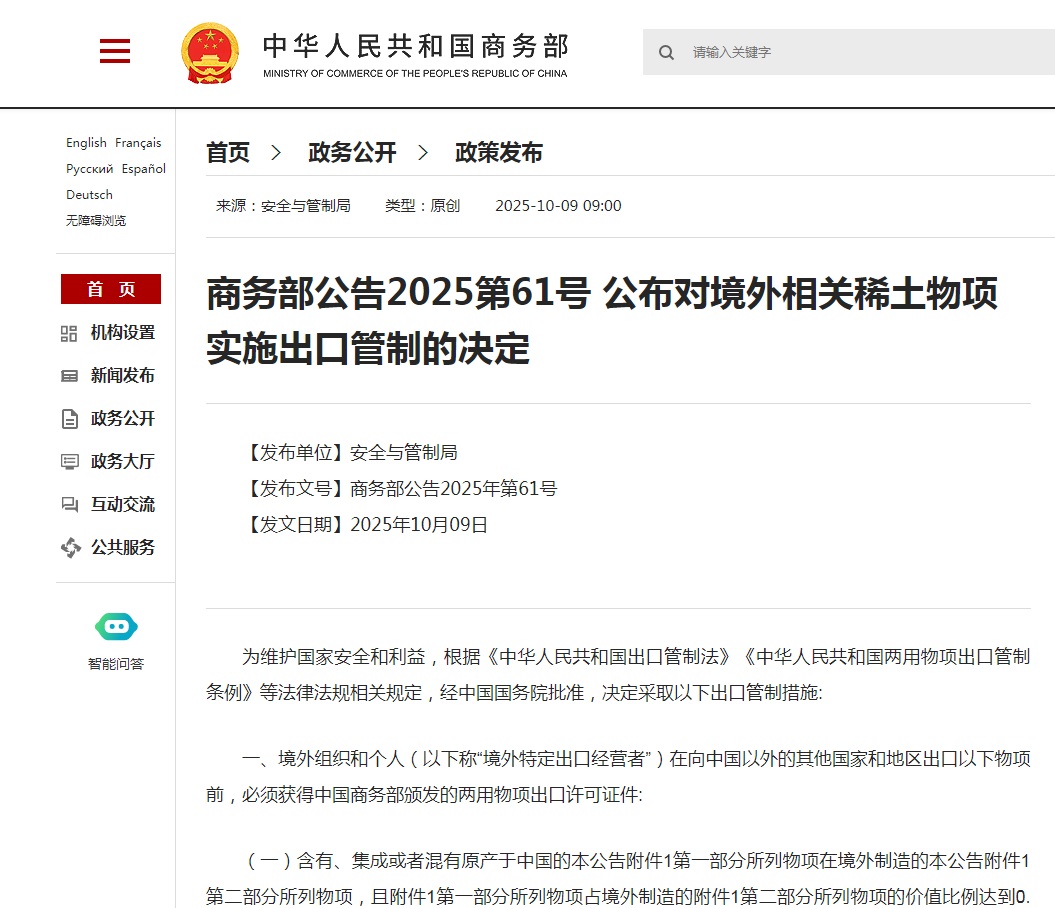
Task: Click the 政务公开 document icon
Action: point(69,419)
